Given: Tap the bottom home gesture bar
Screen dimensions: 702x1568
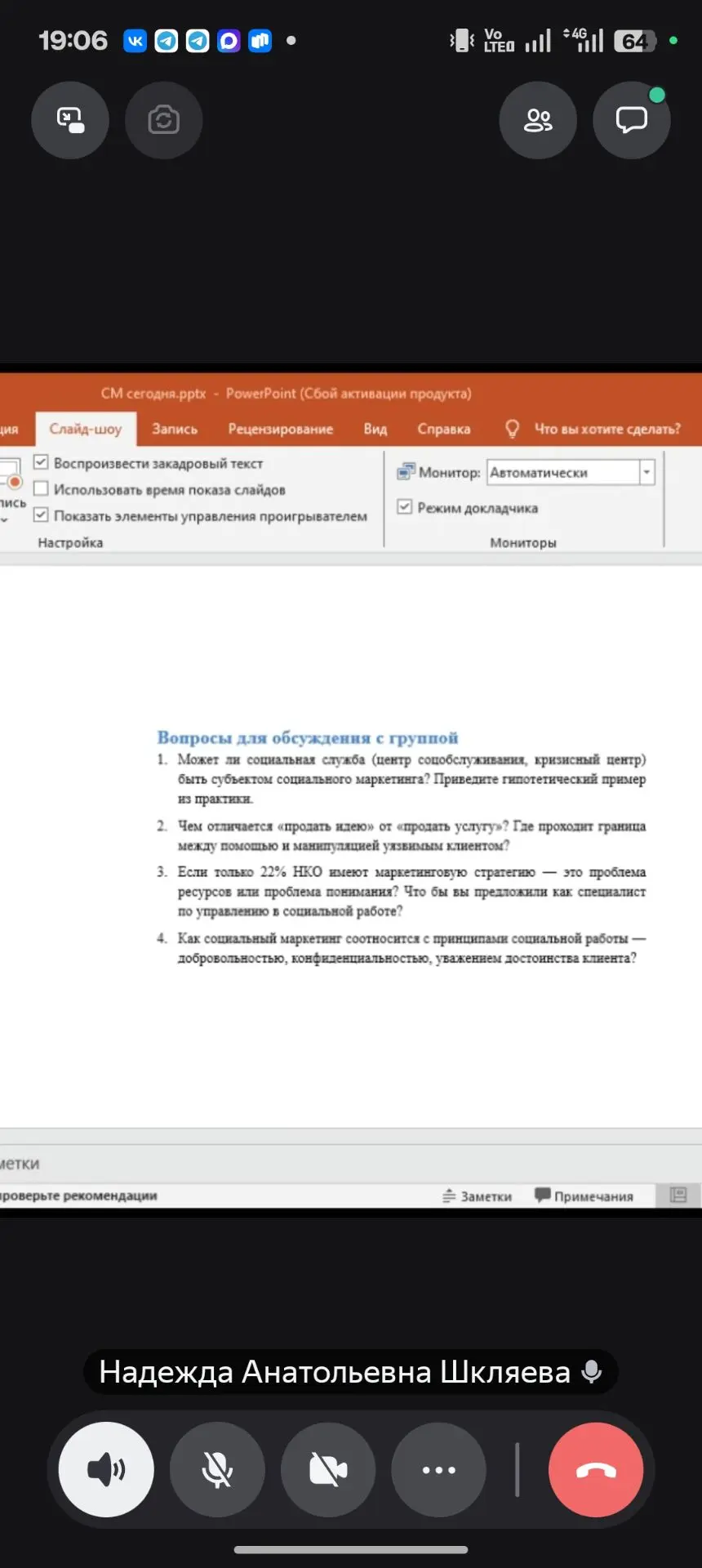Looking at the screenshot, I should pyautogui.click(x=351, y=1549).
